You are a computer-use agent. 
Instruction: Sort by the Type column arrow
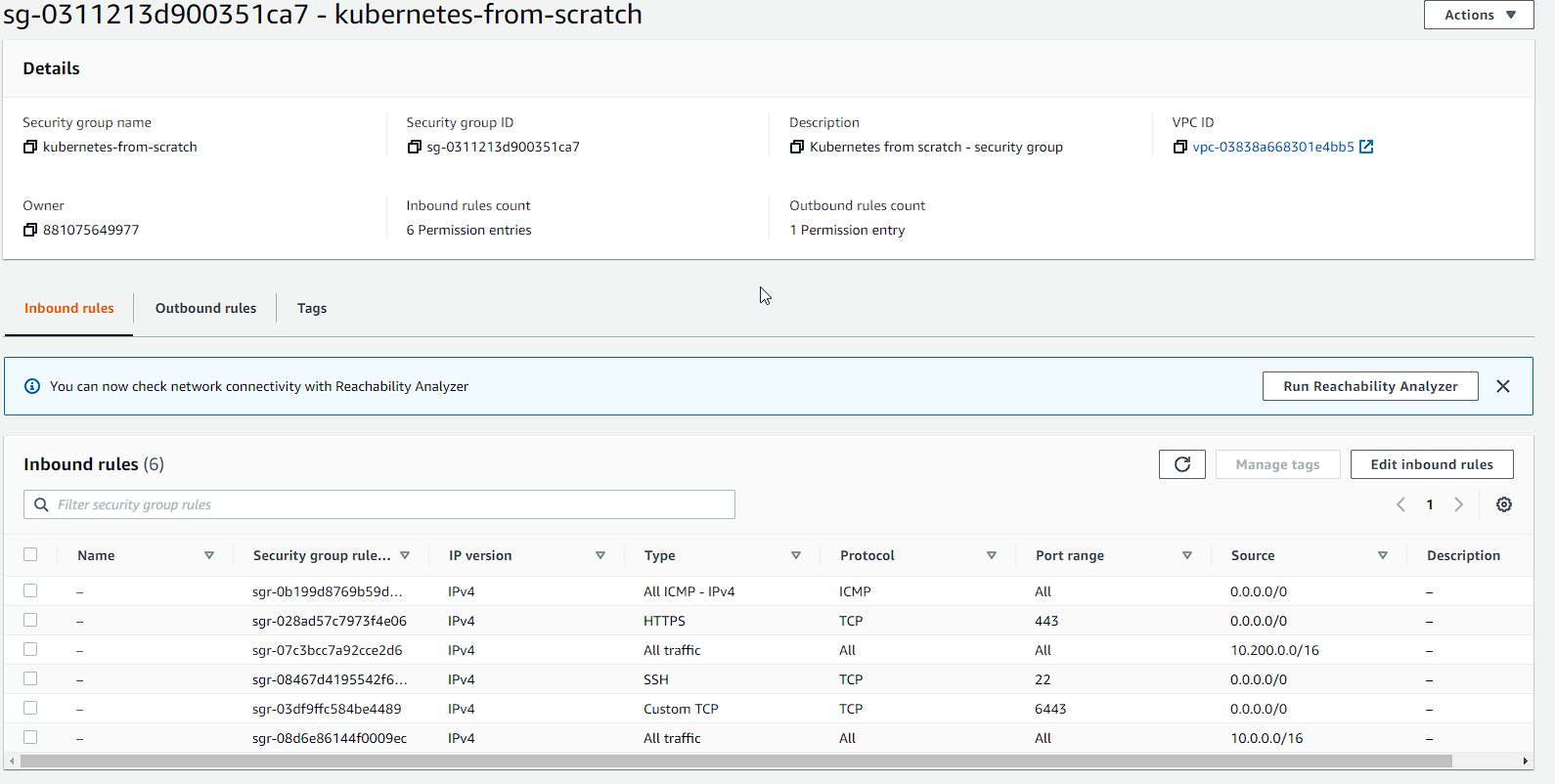(796, 555)
